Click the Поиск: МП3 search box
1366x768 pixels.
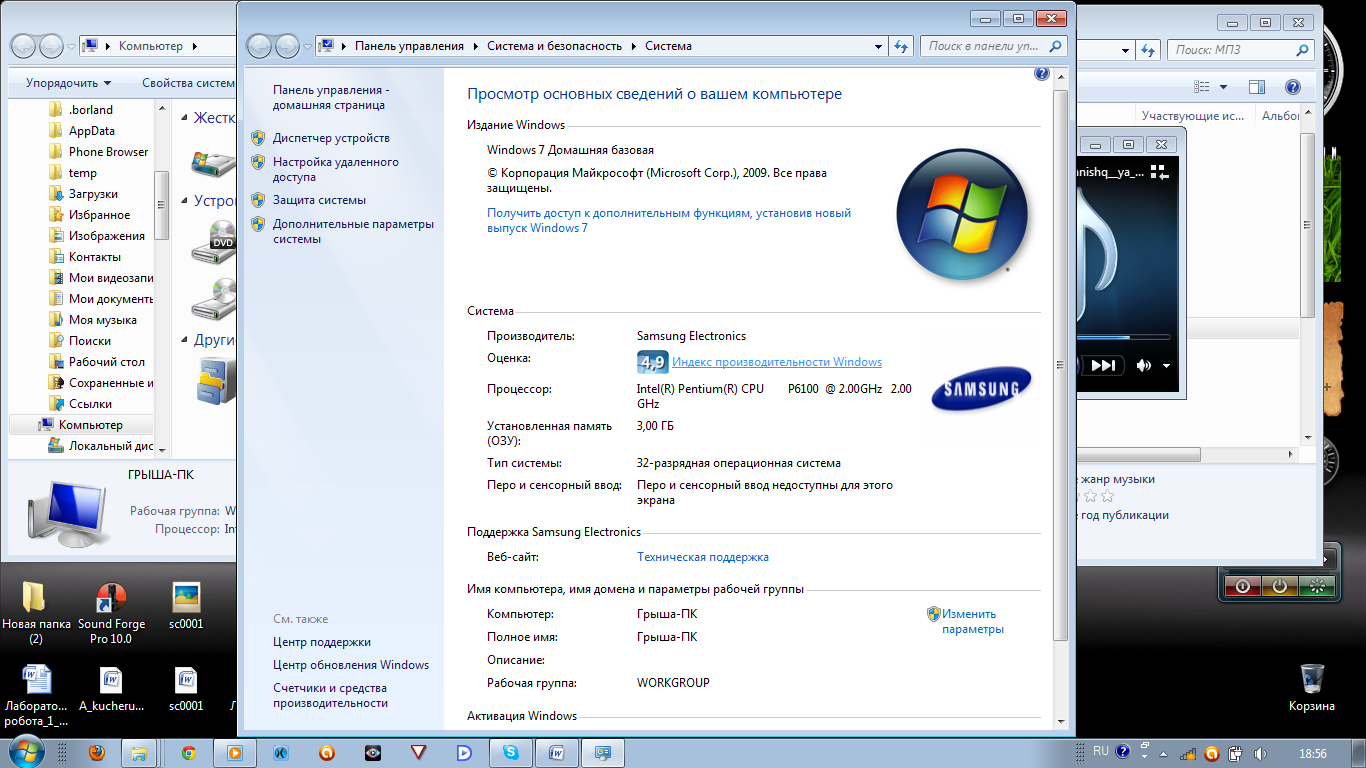tap(1241, 50)
